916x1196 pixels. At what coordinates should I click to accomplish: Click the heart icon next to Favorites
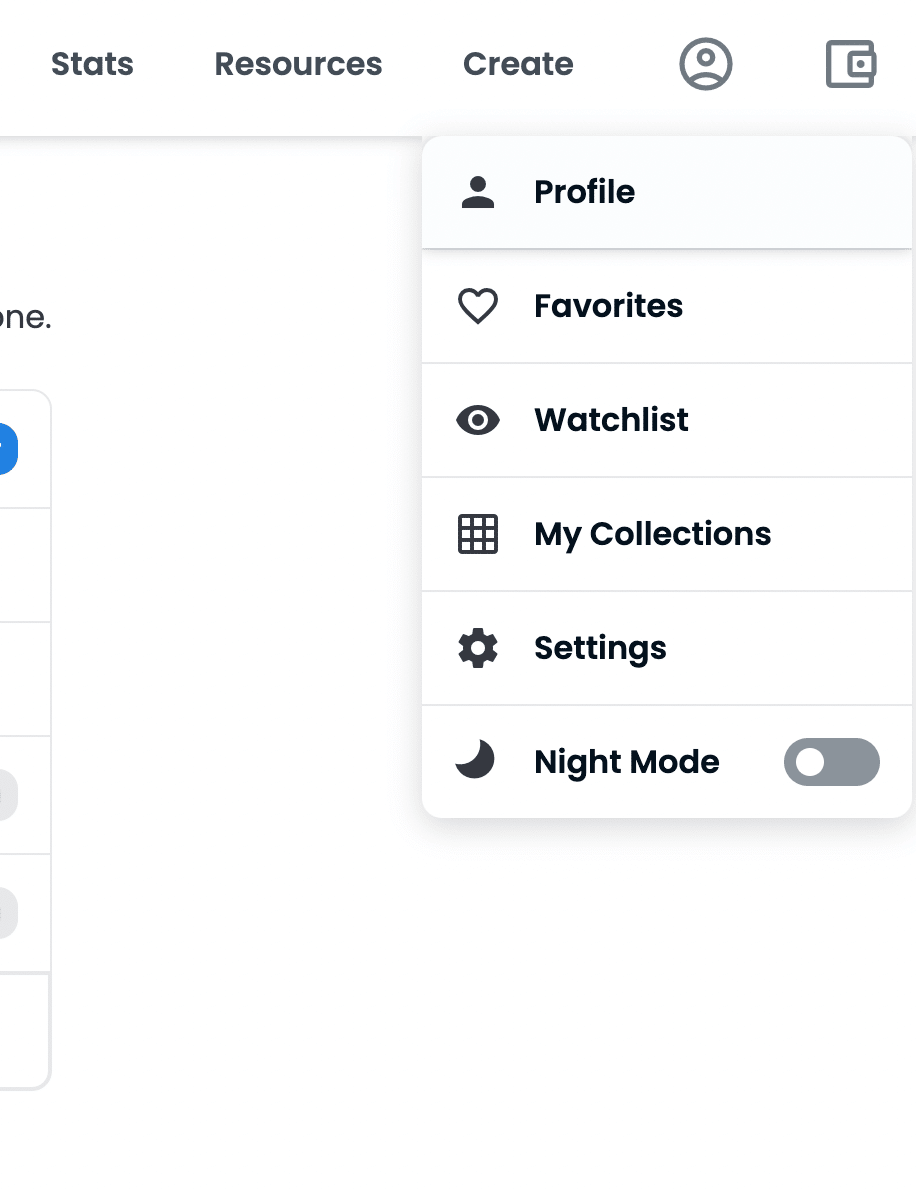pos(478,305)
